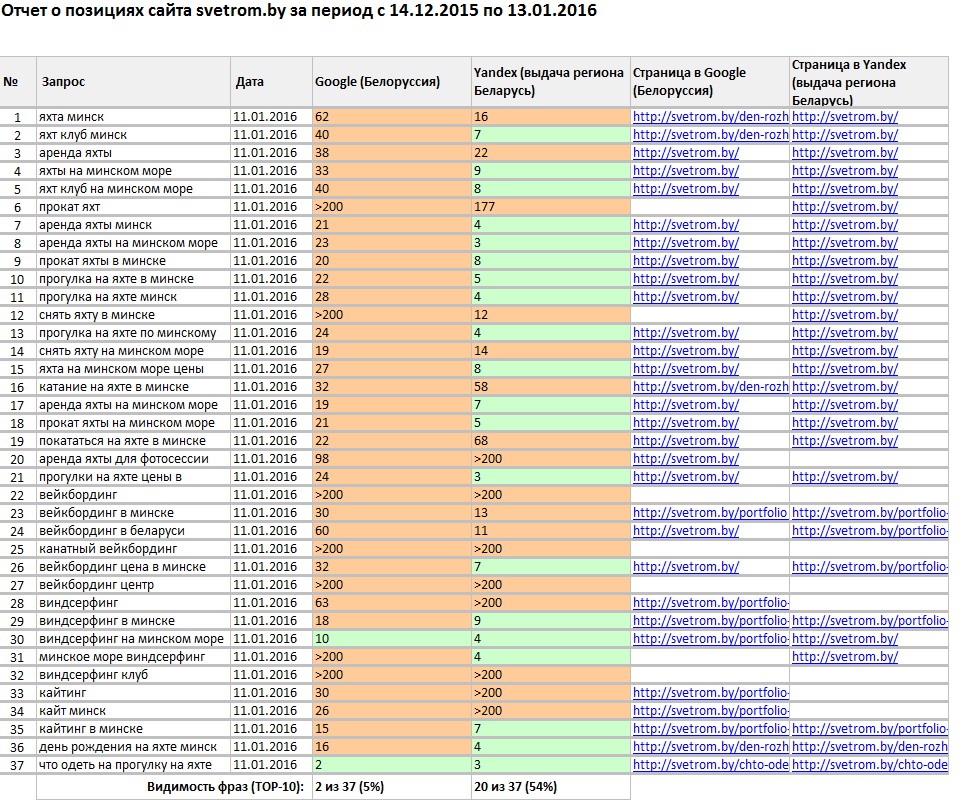Open Google portfolio link for 'вейкбординг в минске'
Viewport: 971px width, 800px height.
click(710, 513)
